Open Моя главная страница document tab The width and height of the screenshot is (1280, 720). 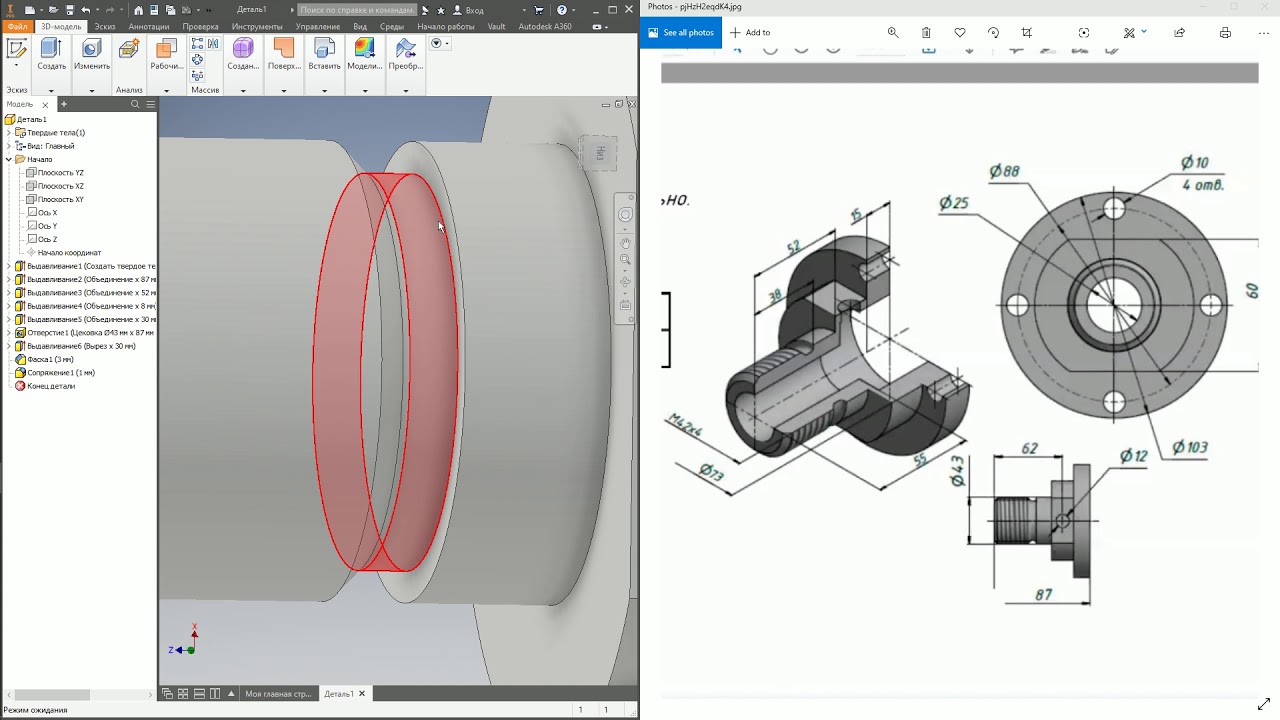pos(278,693)
